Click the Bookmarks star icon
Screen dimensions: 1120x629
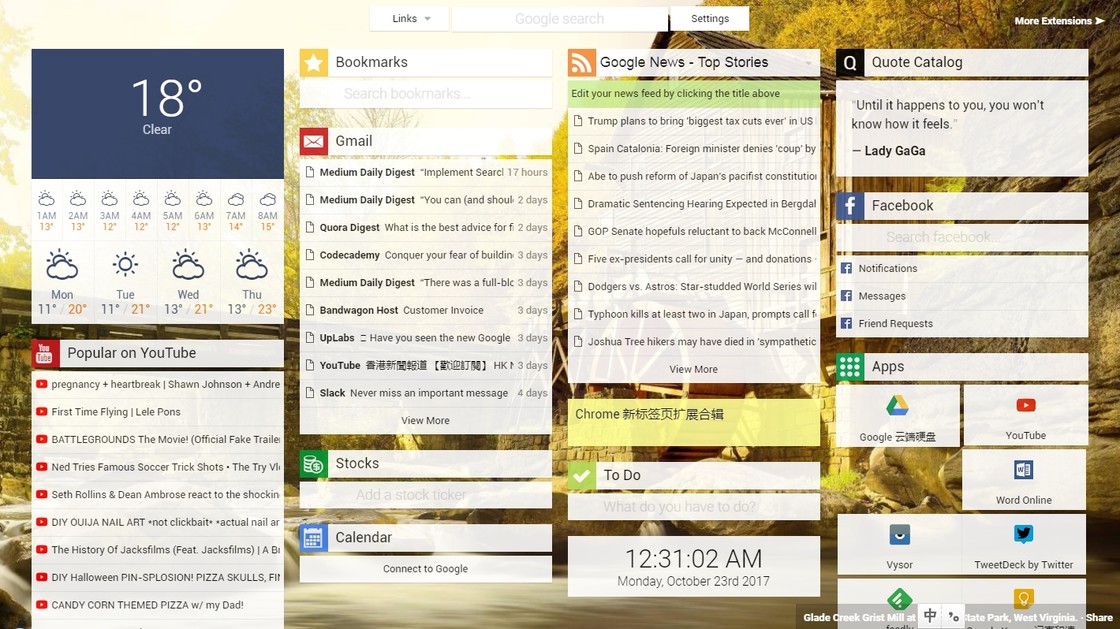coord(314,63)
